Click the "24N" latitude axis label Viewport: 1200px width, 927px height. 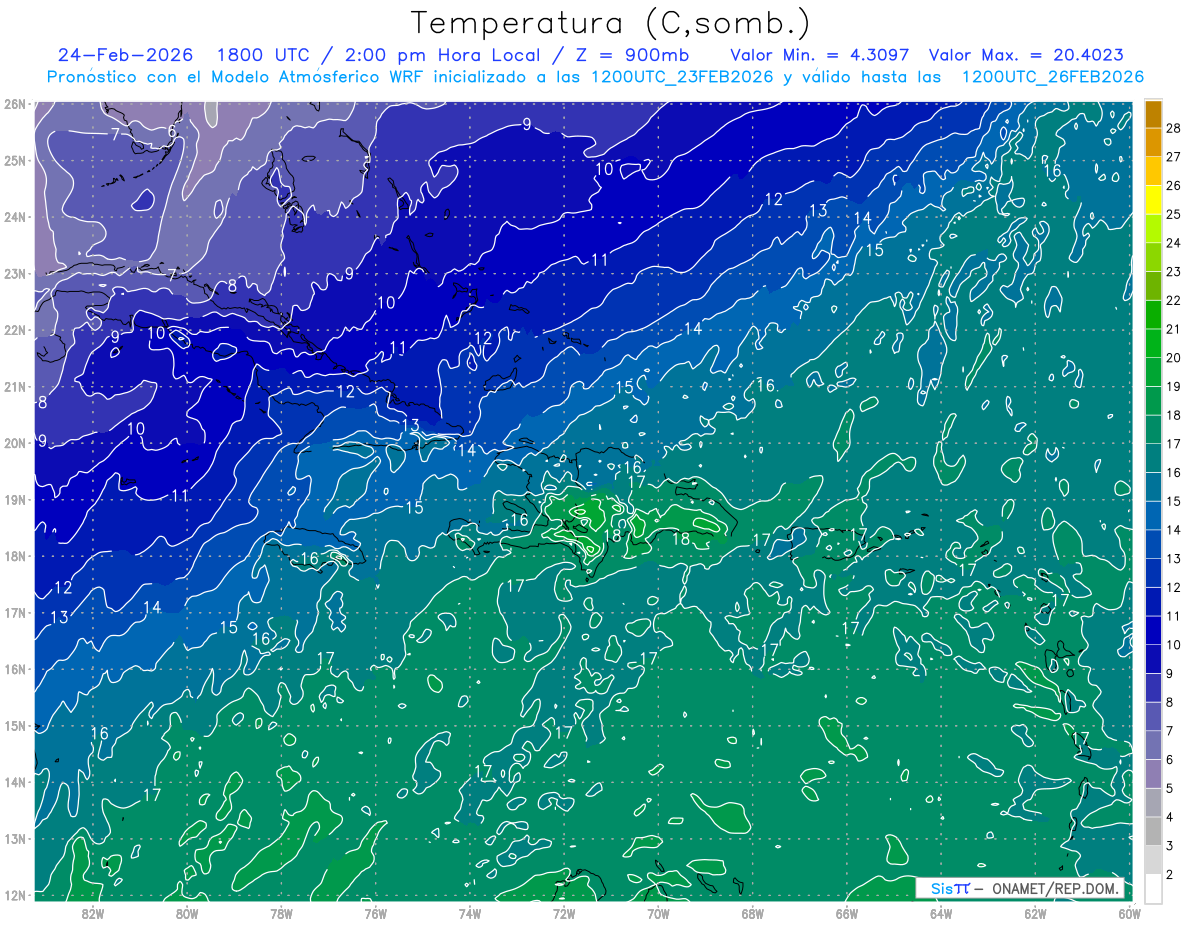(x=14, y=217)
